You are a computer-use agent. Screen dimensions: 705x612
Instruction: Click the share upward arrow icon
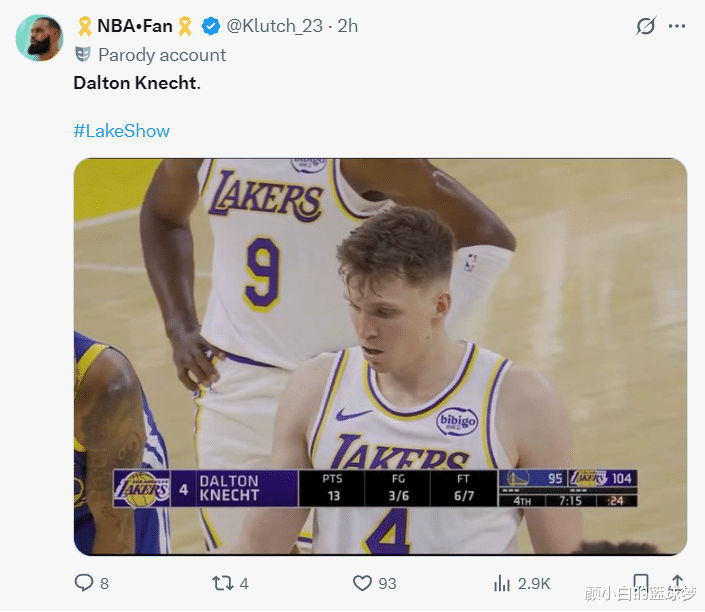pyautogui.click(x=677, y=582)
